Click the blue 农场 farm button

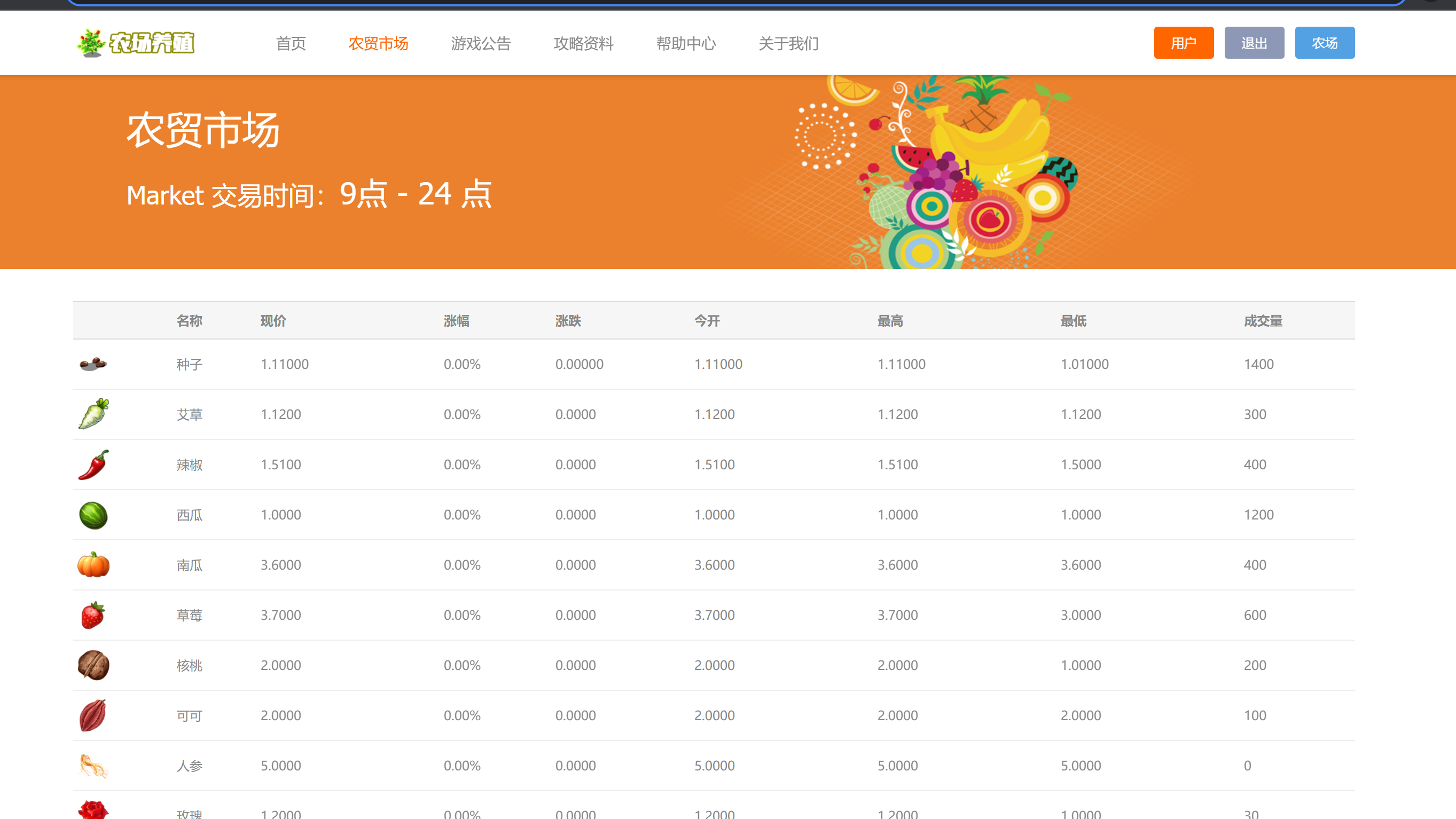[1324, 43]
